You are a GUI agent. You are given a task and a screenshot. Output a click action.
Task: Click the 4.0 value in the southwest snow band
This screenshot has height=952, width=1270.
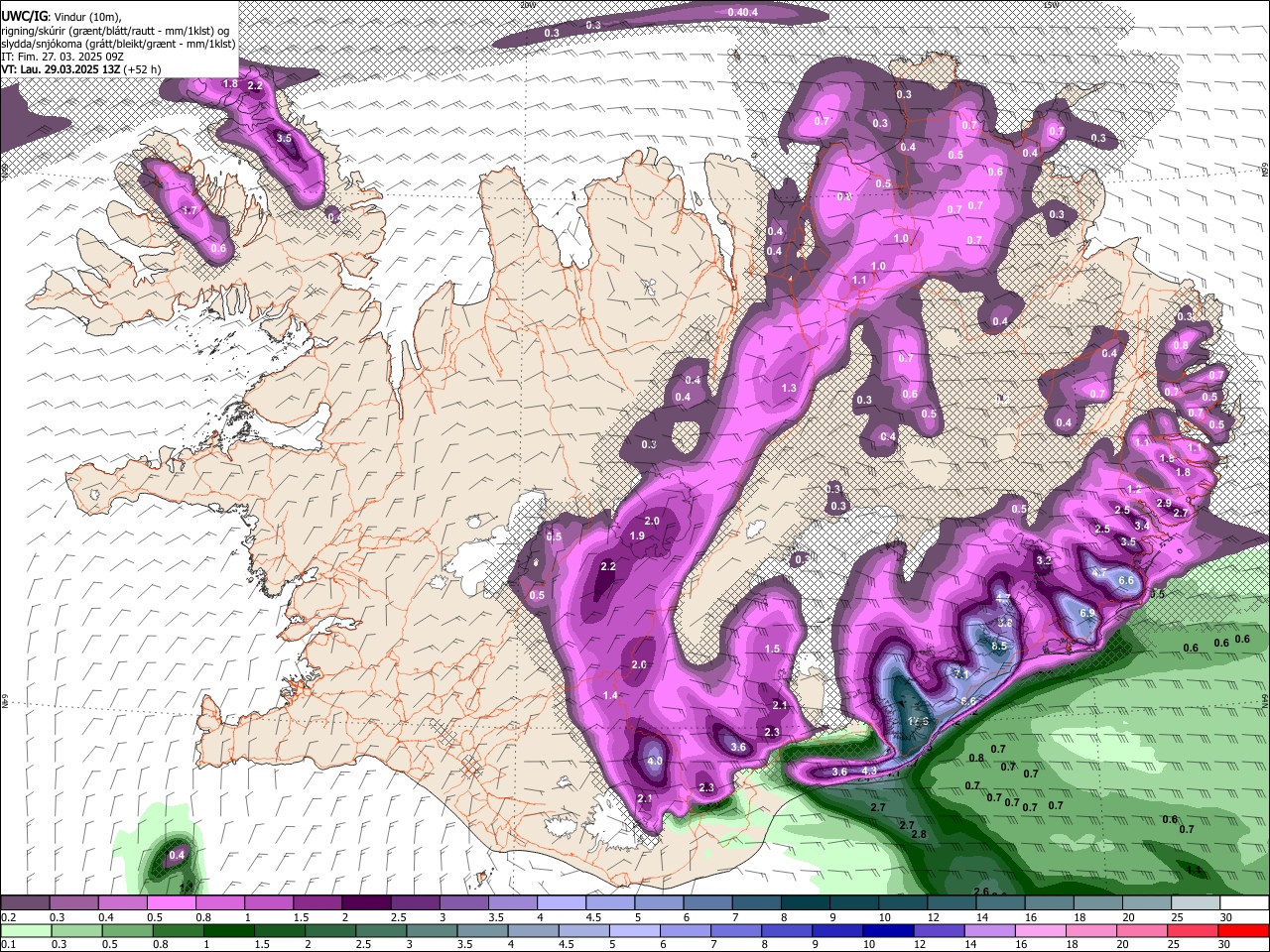point(655,761)
